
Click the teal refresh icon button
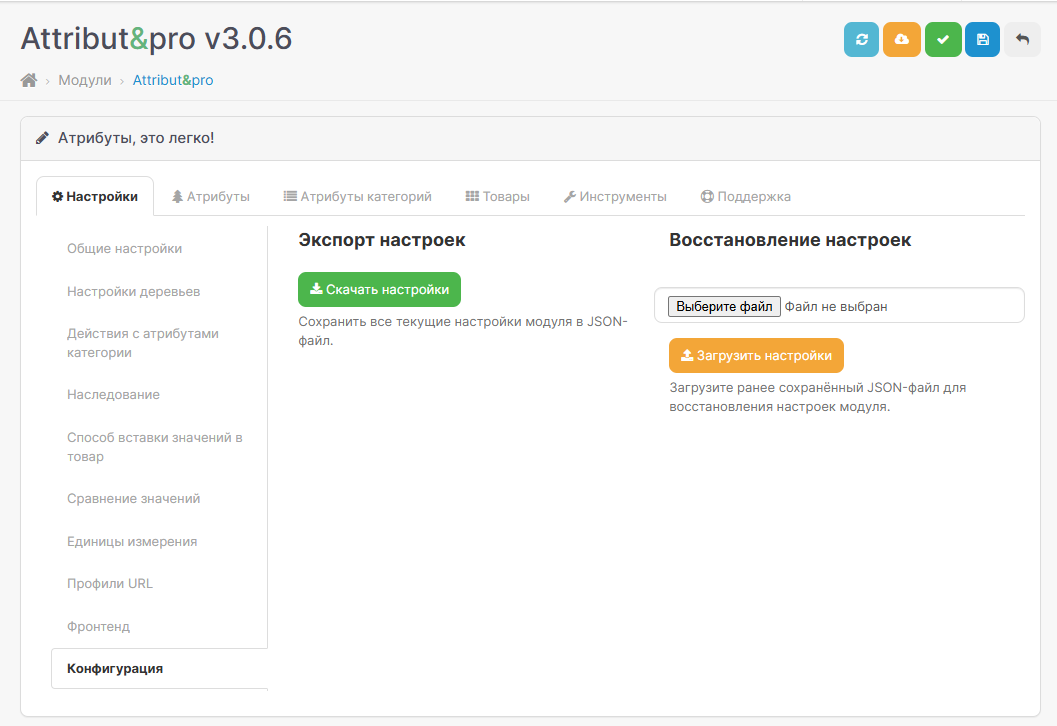tap(861, 40)
